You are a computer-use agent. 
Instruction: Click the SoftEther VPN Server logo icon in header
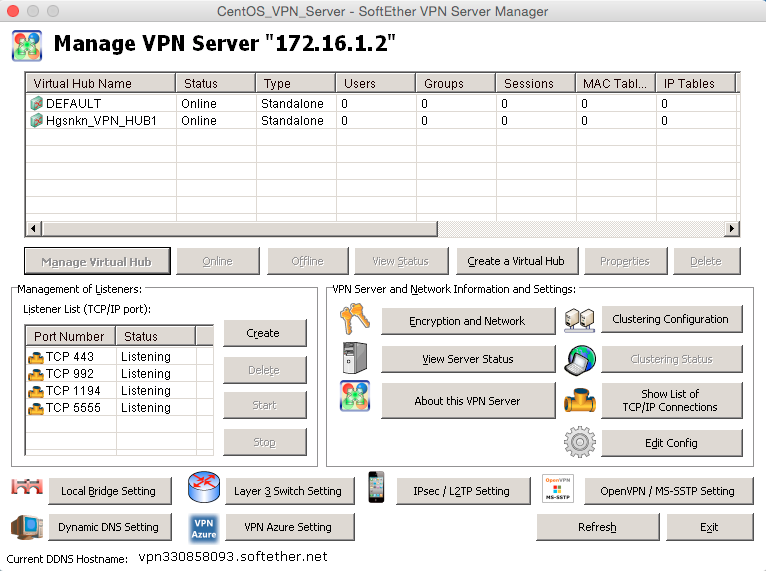(27, 45)
